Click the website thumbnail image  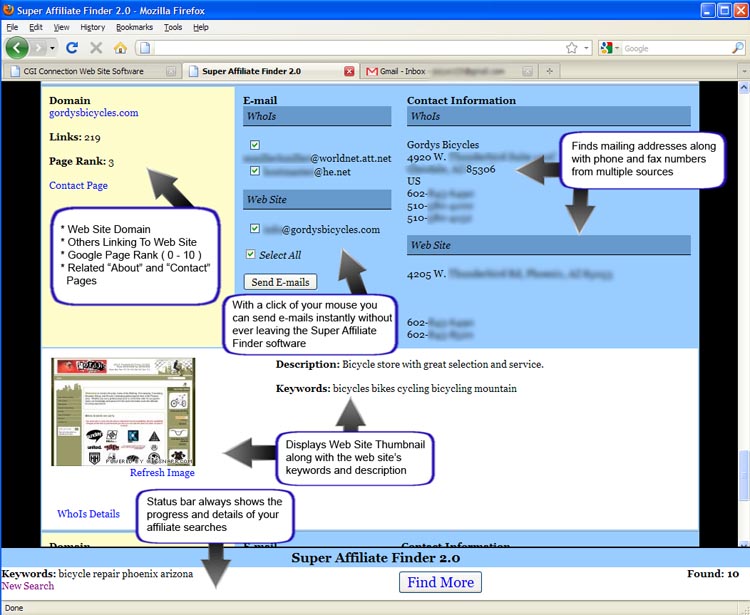coord(123,412)
